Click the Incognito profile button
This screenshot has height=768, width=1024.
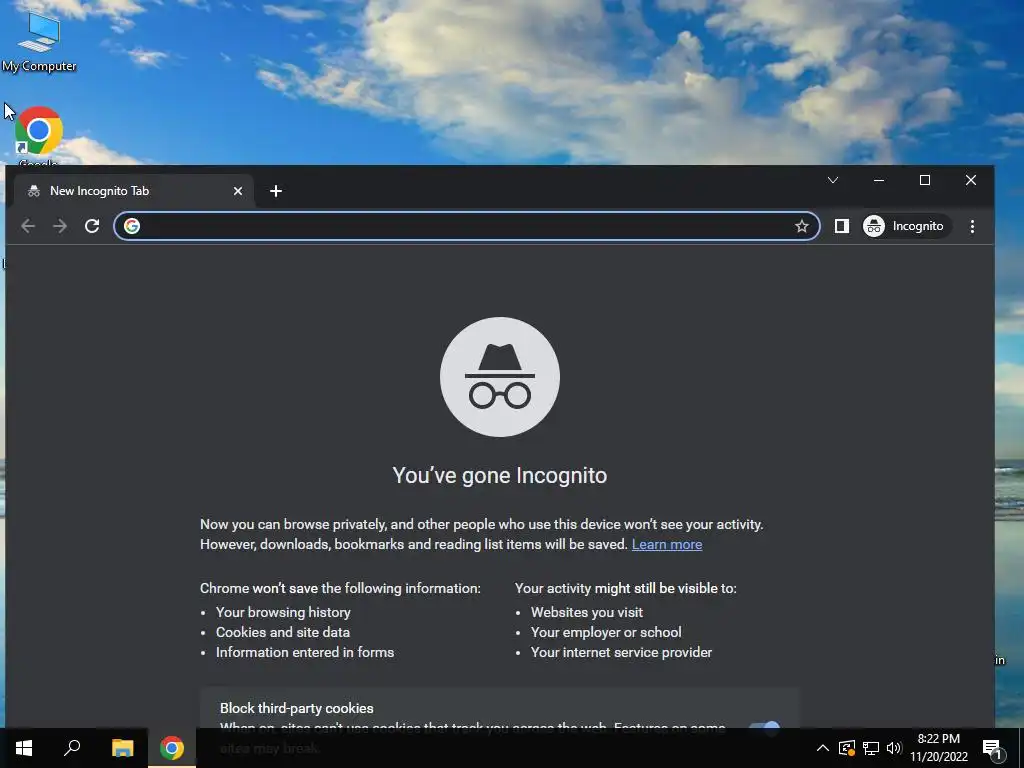pyautogui.click(x=906, y=226)
